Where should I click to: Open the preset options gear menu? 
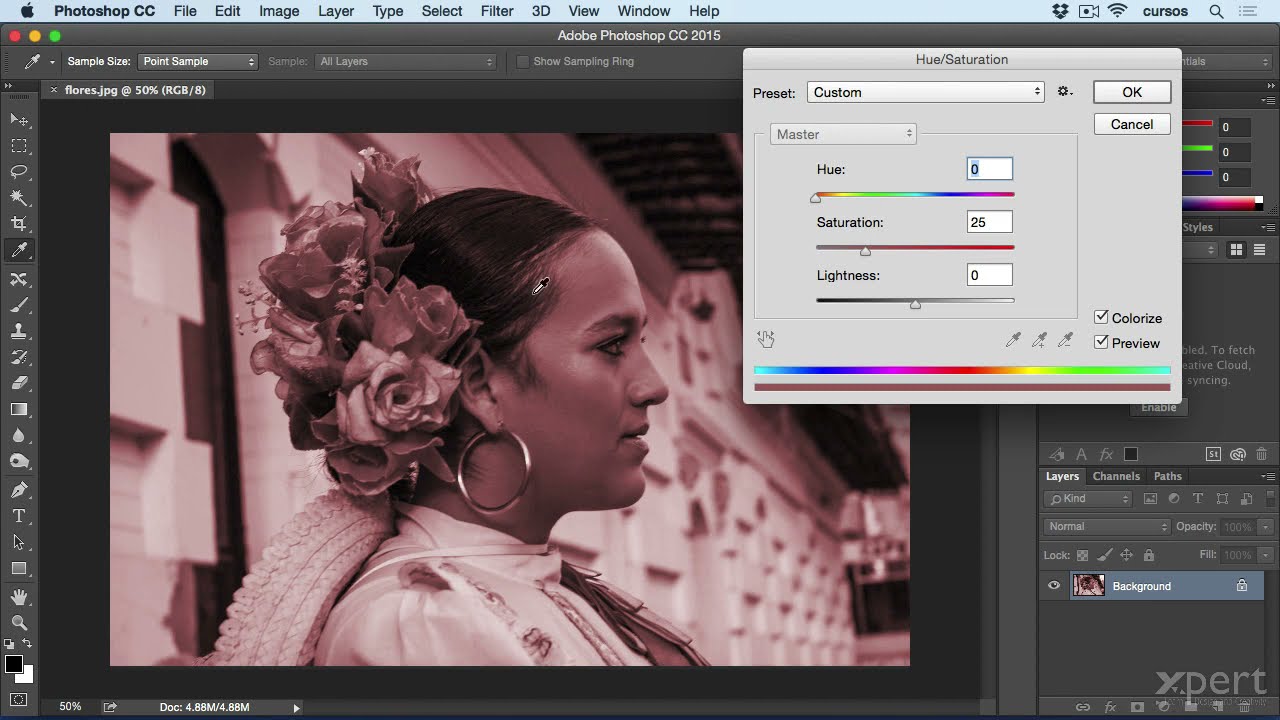tap(1065, 92)
